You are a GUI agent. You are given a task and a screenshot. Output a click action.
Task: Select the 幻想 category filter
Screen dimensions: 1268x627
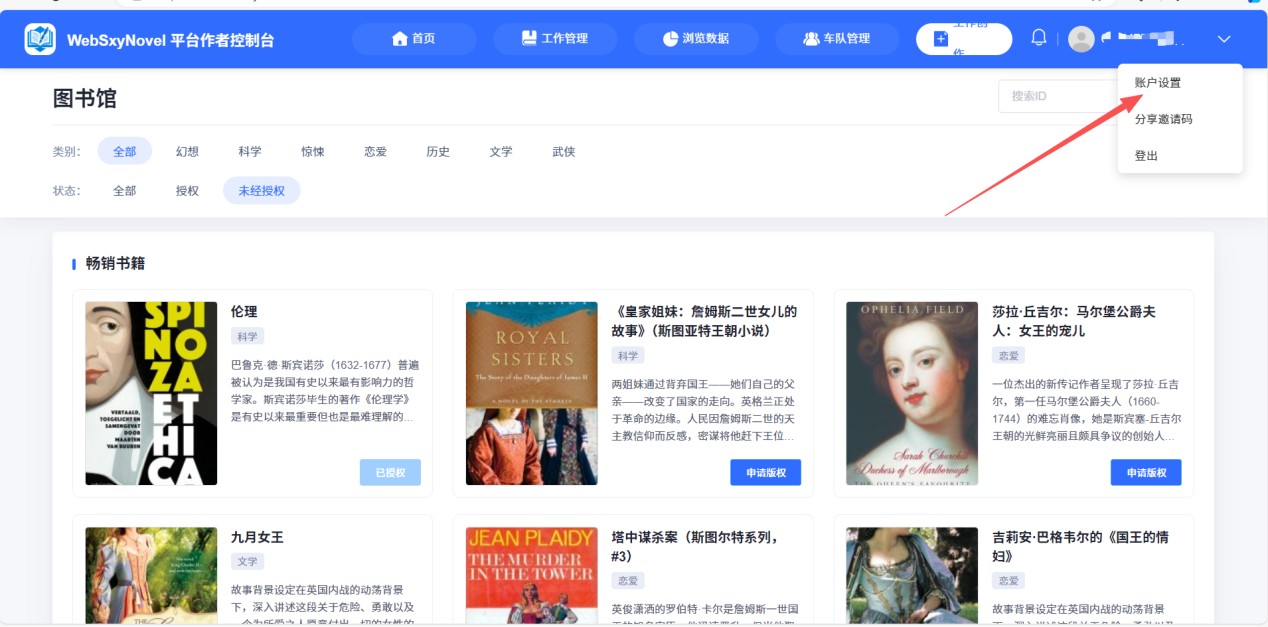pos(187,151)
